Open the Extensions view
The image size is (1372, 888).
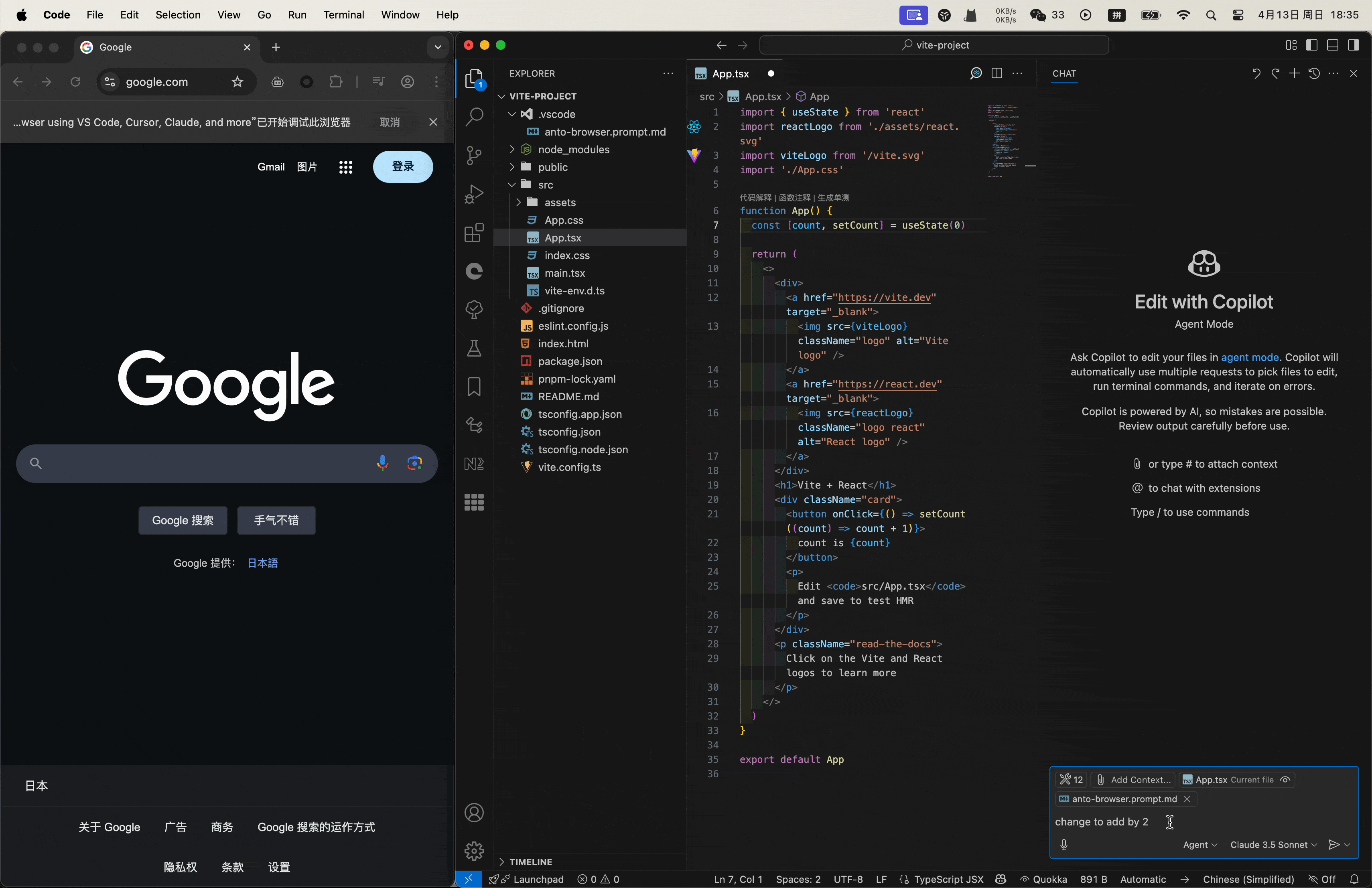(474, 233)
